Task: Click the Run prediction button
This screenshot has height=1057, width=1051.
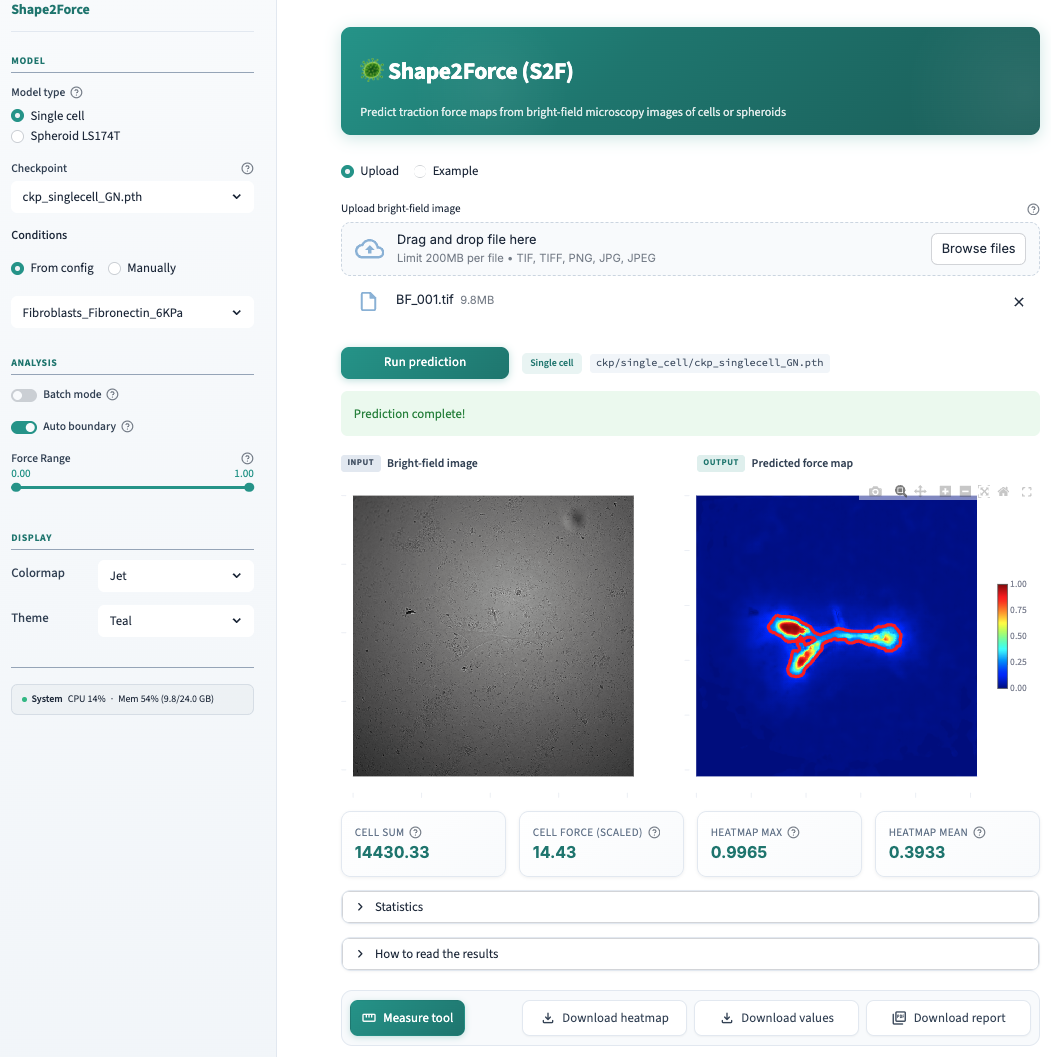Action: (424, 363)
